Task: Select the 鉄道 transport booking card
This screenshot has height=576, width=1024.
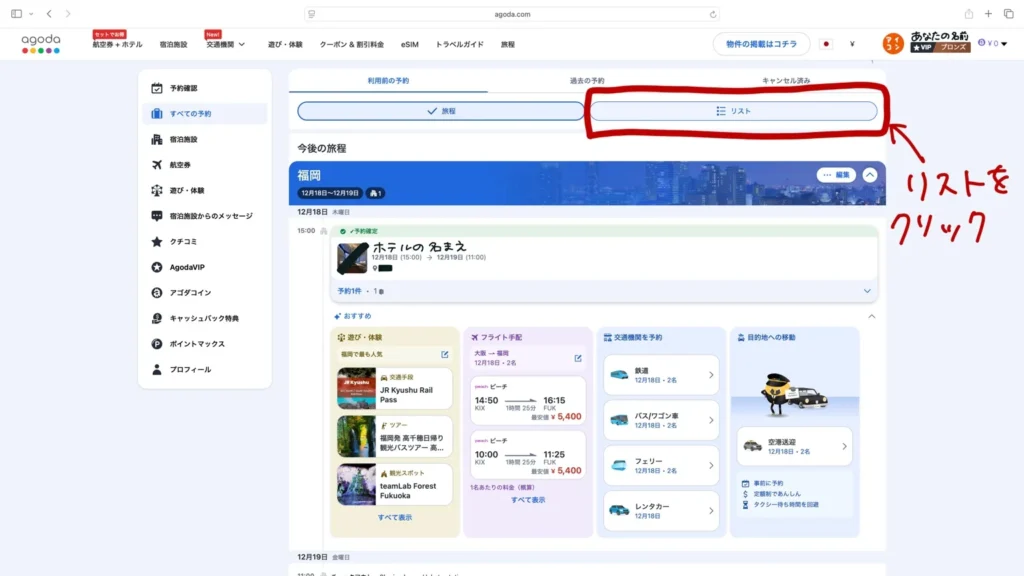Action: pyautogui.click(x=661, y=375)
